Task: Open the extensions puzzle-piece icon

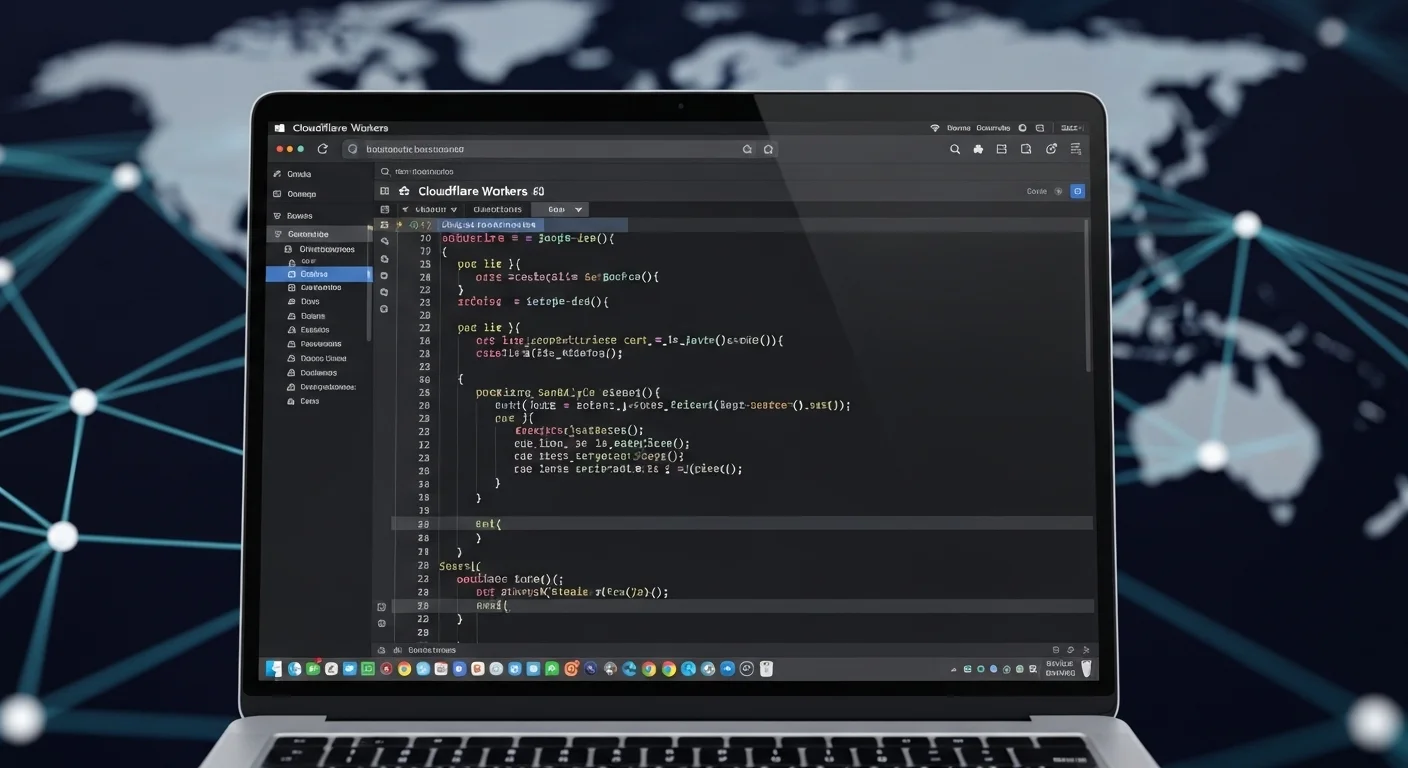Action: 978,149
